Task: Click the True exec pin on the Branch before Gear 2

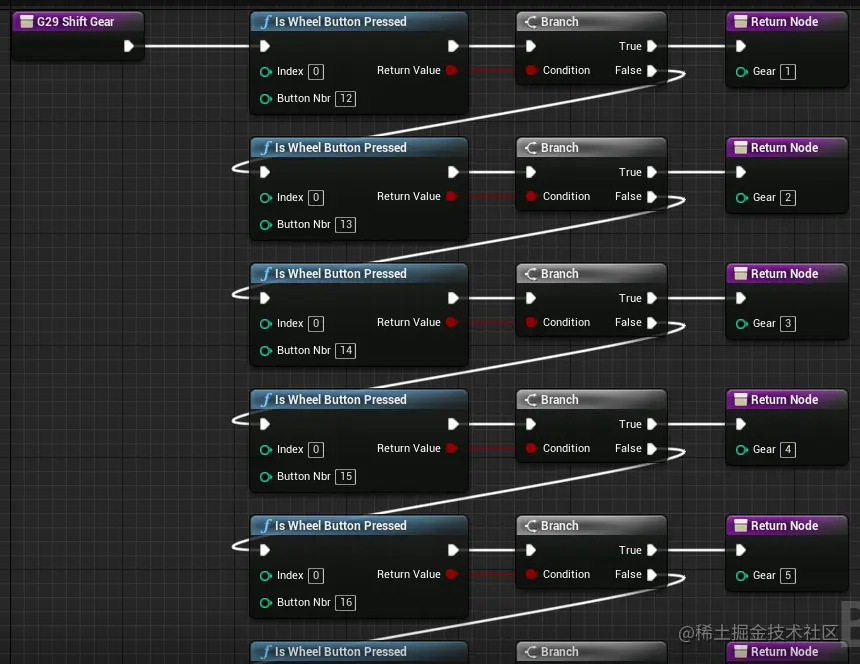Action: 652,172
